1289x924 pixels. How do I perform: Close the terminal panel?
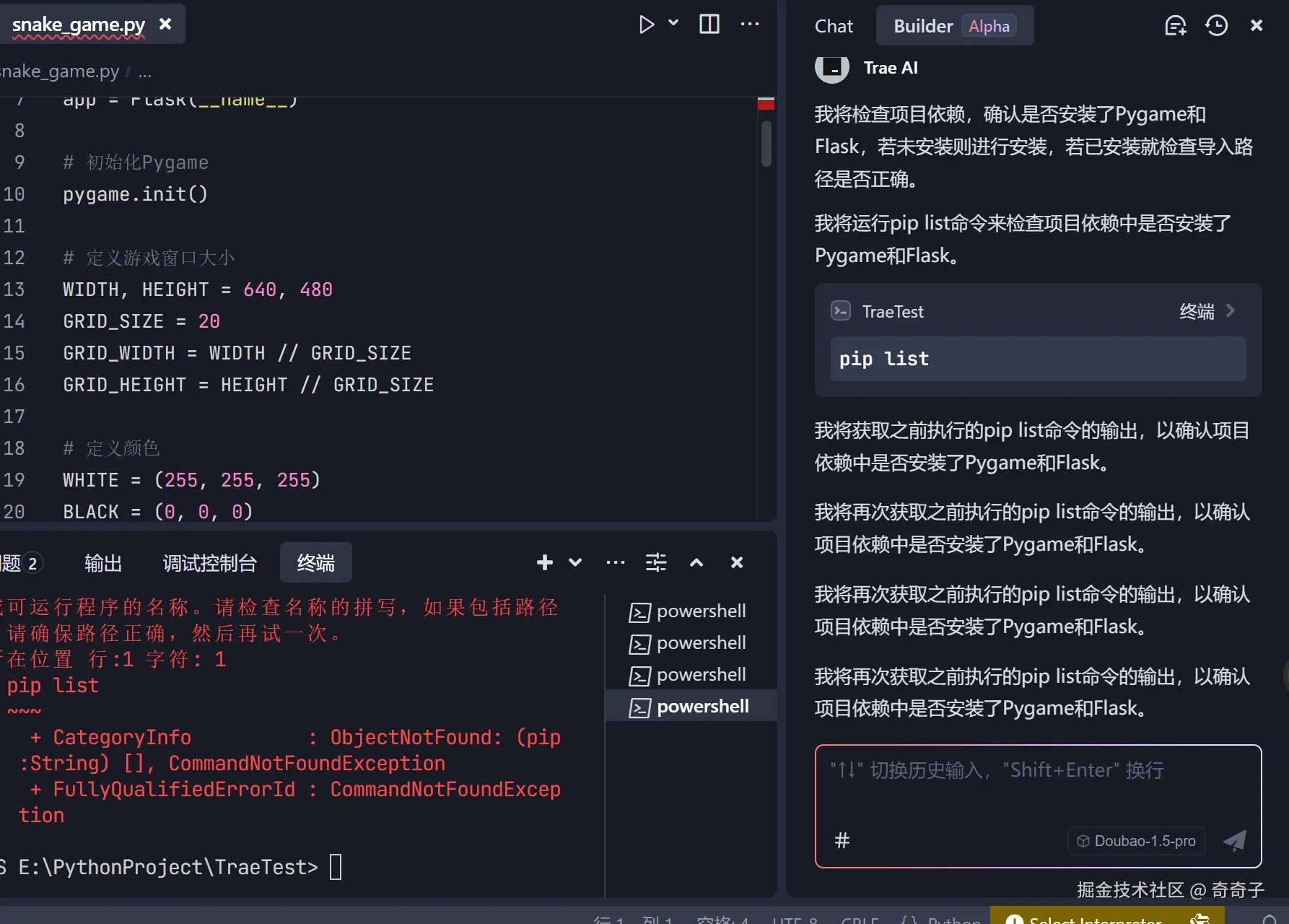coord(737,562)
